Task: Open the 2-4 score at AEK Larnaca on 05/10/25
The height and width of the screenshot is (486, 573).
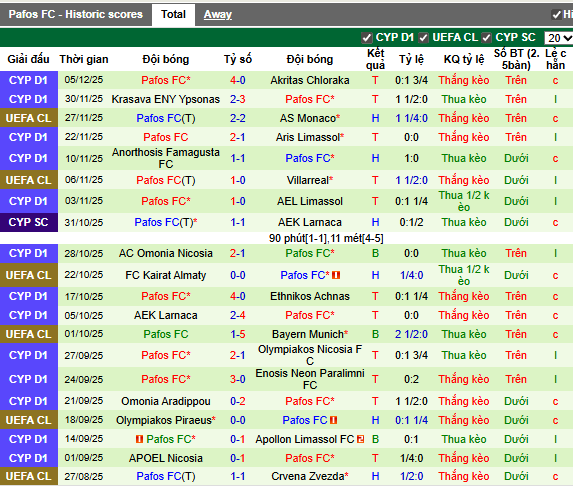Action: coord(238,315)
